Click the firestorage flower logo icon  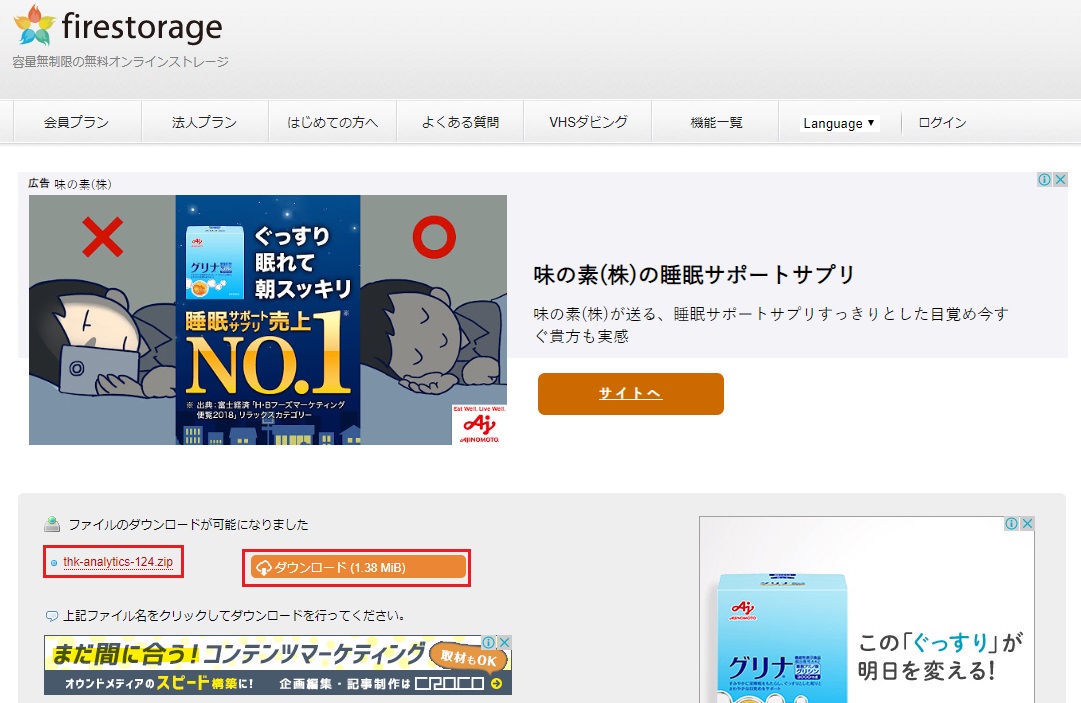click(34, 25)
